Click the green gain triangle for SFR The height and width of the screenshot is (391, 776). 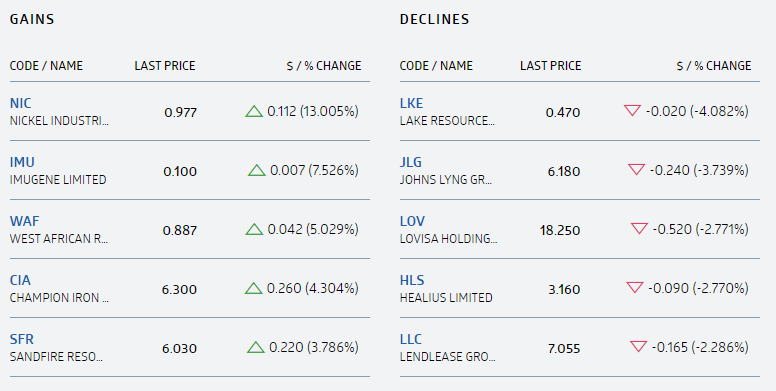click(x=255, y=347)
